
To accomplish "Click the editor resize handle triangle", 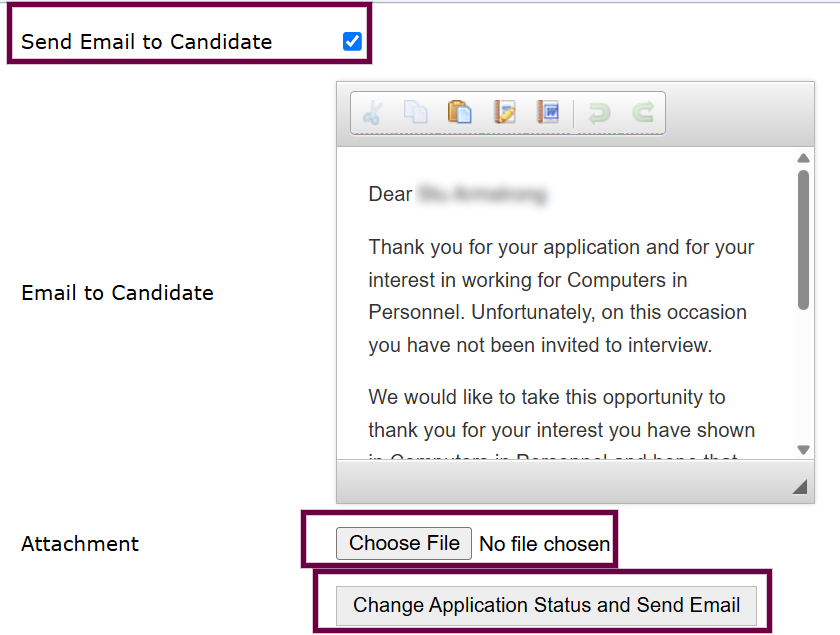I will [x=800, y=487].
